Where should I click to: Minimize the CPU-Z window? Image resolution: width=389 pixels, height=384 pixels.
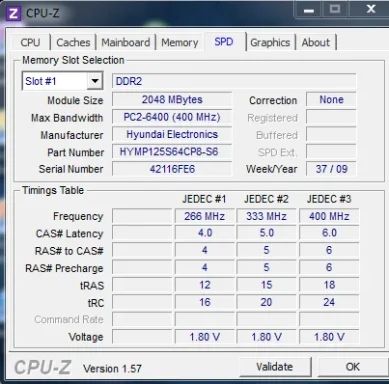309,10
